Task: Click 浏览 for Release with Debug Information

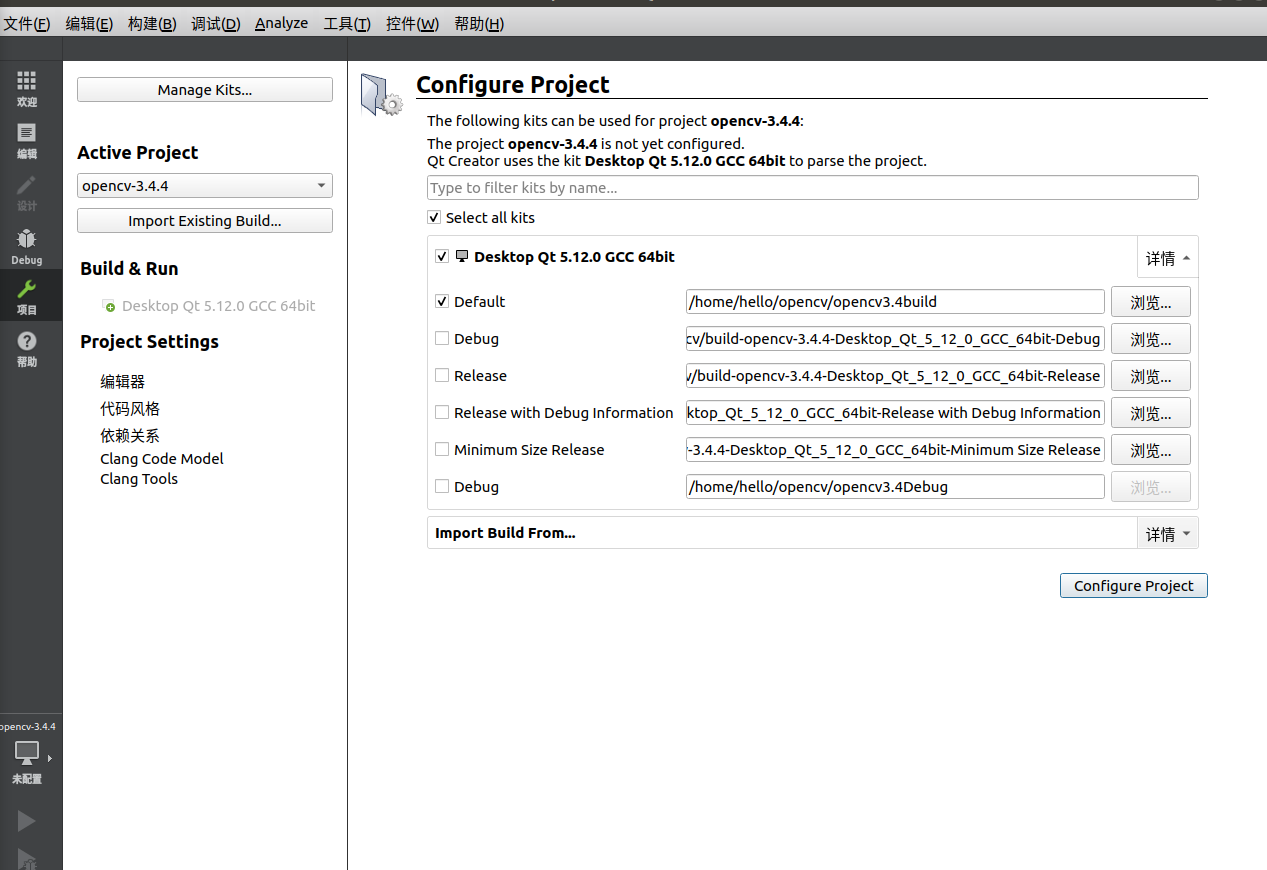Action: tap(1151, 413)
